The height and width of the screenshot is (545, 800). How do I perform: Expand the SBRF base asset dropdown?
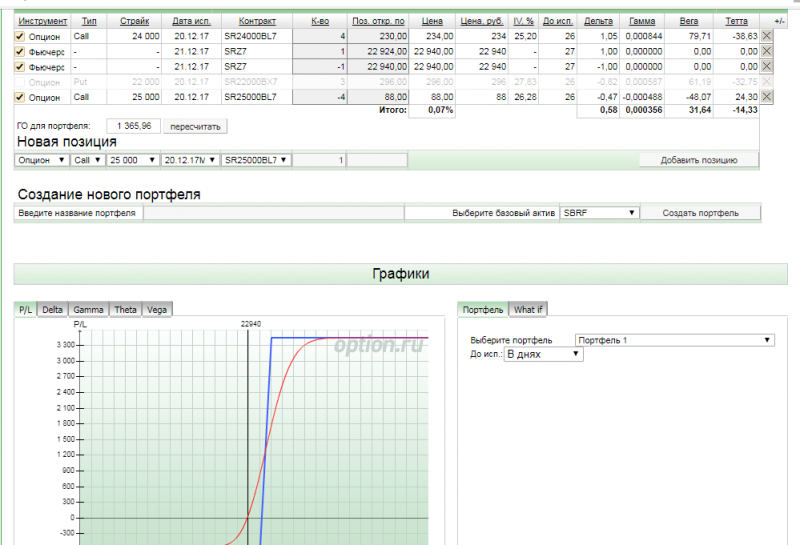coord(599,213)
